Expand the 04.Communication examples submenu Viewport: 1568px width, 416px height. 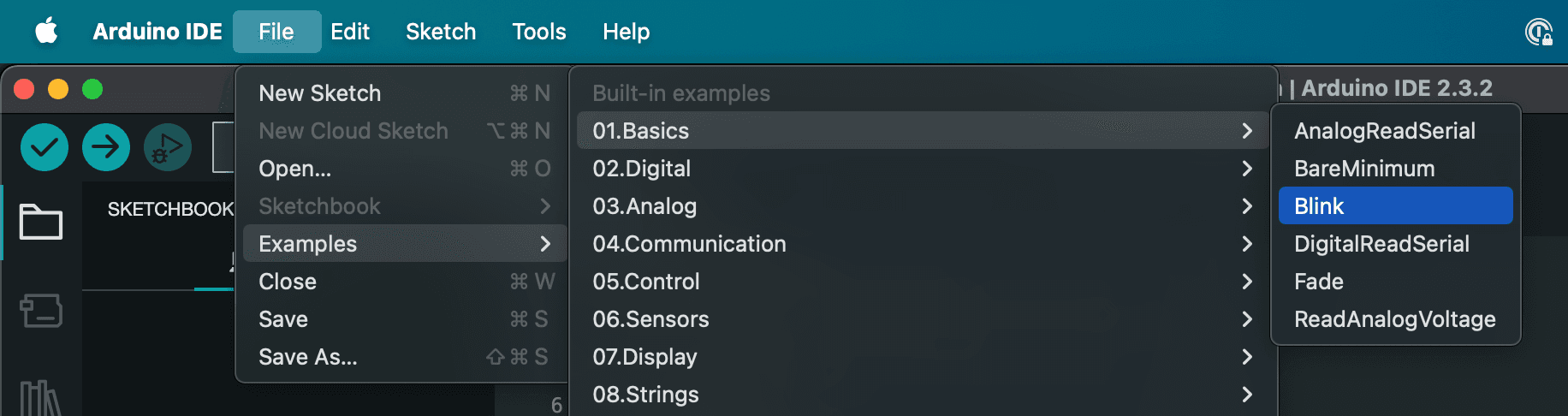[x=923, y=244]
